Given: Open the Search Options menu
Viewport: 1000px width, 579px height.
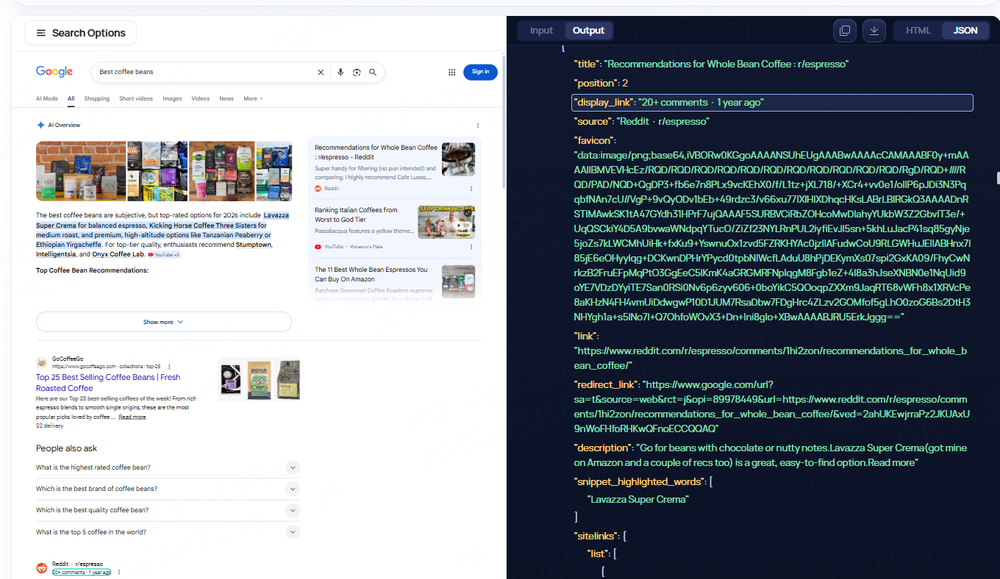Looking at the screenshot, I should [81, 33].
